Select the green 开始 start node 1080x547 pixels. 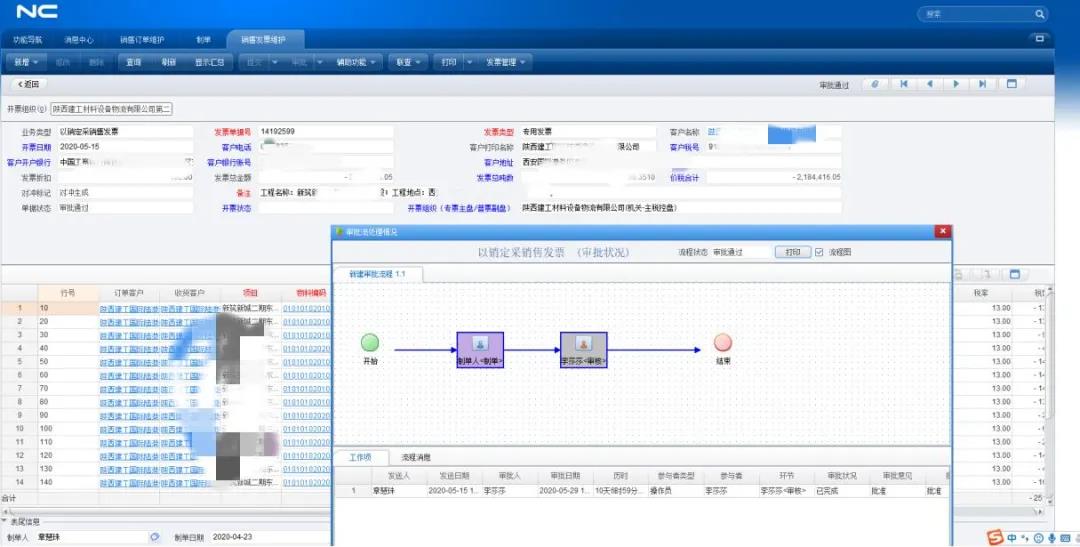[370, 342]
